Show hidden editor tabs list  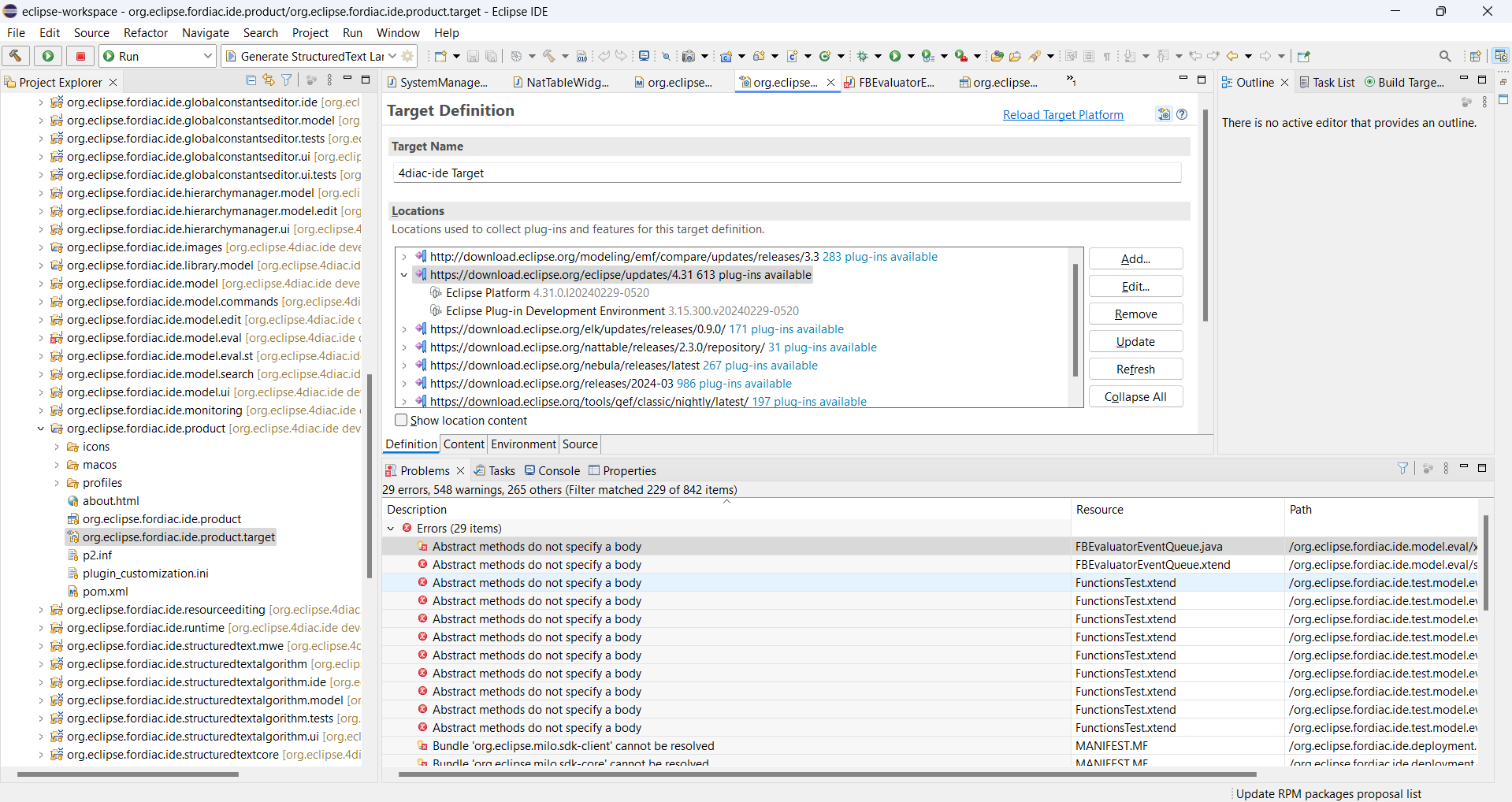(1071, 80)
